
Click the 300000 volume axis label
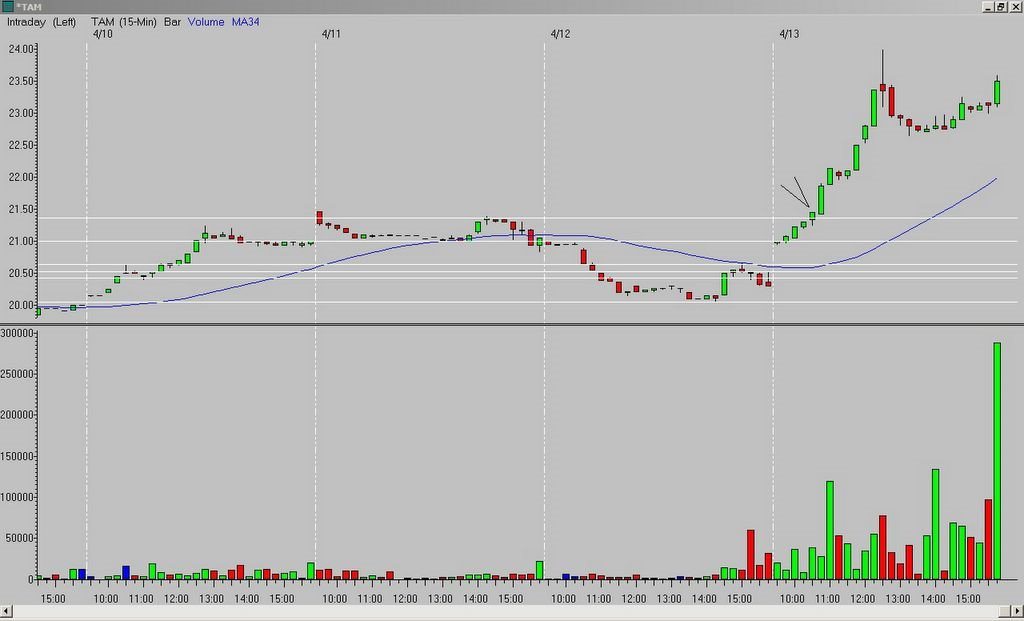(x=17, y=333)
